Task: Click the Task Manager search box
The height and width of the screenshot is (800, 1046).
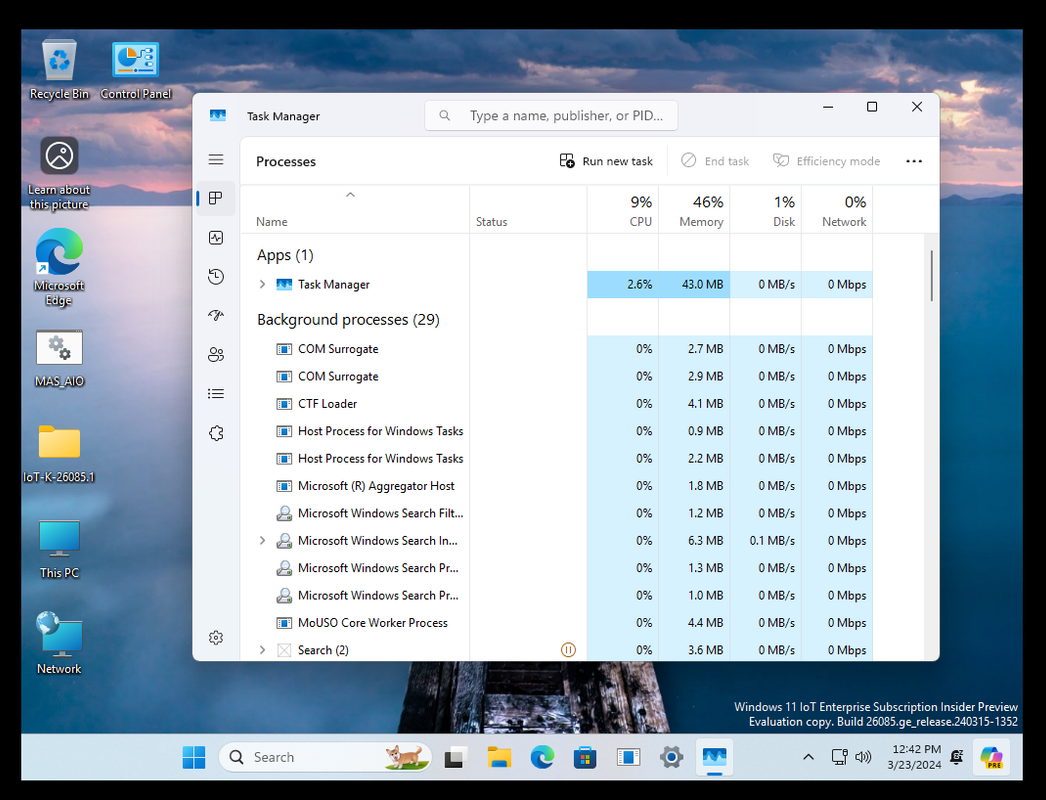Action: [x=551, y=115]
